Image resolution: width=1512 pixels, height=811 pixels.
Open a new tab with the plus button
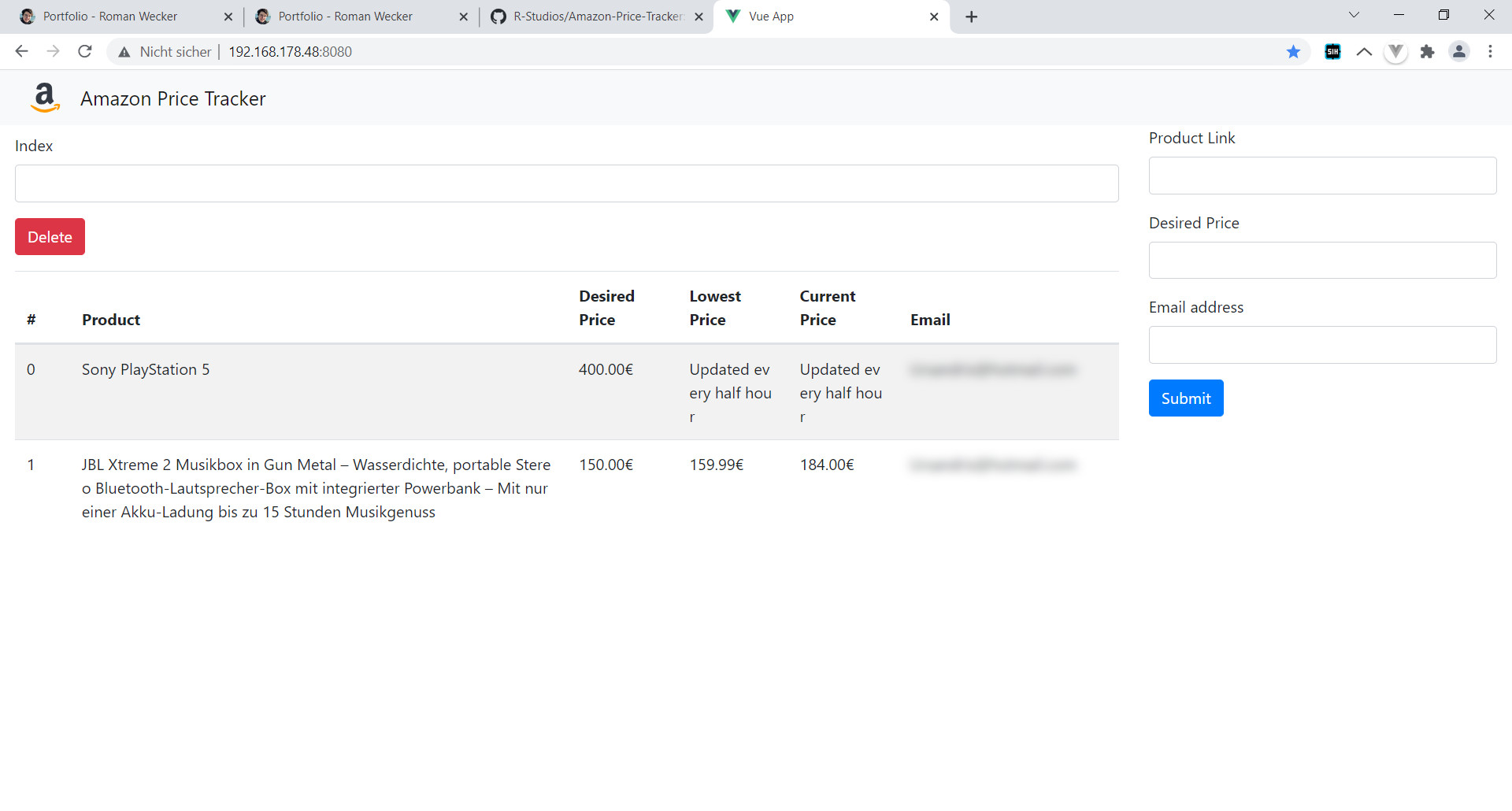972,17
